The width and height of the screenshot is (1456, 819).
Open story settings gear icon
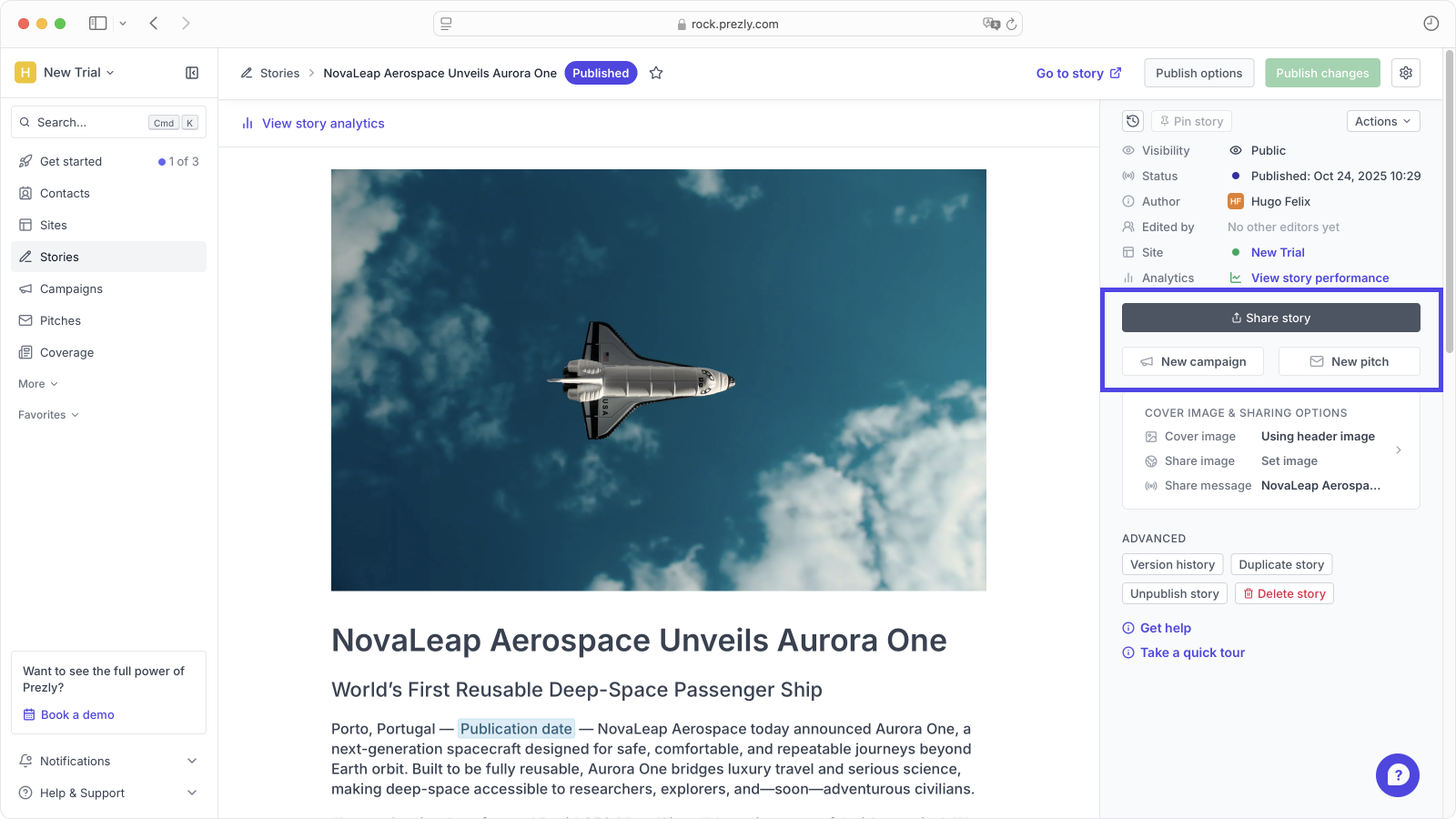(x=1406, y=73)
